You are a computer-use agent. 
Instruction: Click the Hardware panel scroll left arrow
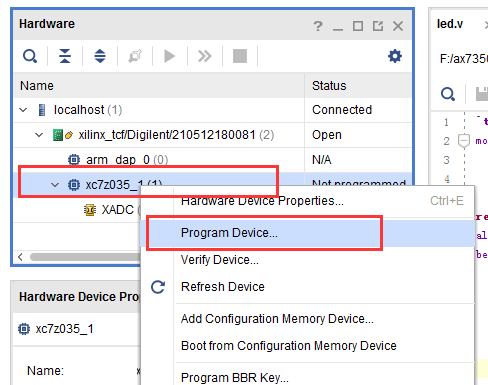coord(20,257)
